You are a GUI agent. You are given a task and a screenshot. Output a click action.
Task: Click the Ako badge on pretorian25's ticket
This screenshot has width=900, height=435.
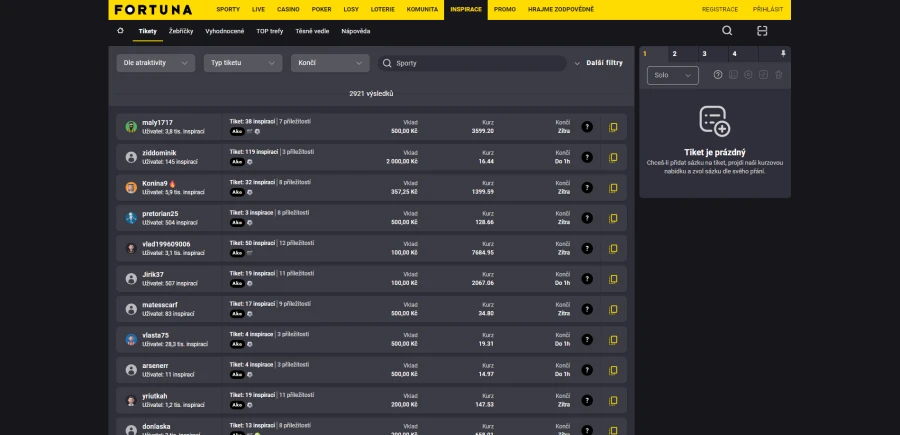237,223
